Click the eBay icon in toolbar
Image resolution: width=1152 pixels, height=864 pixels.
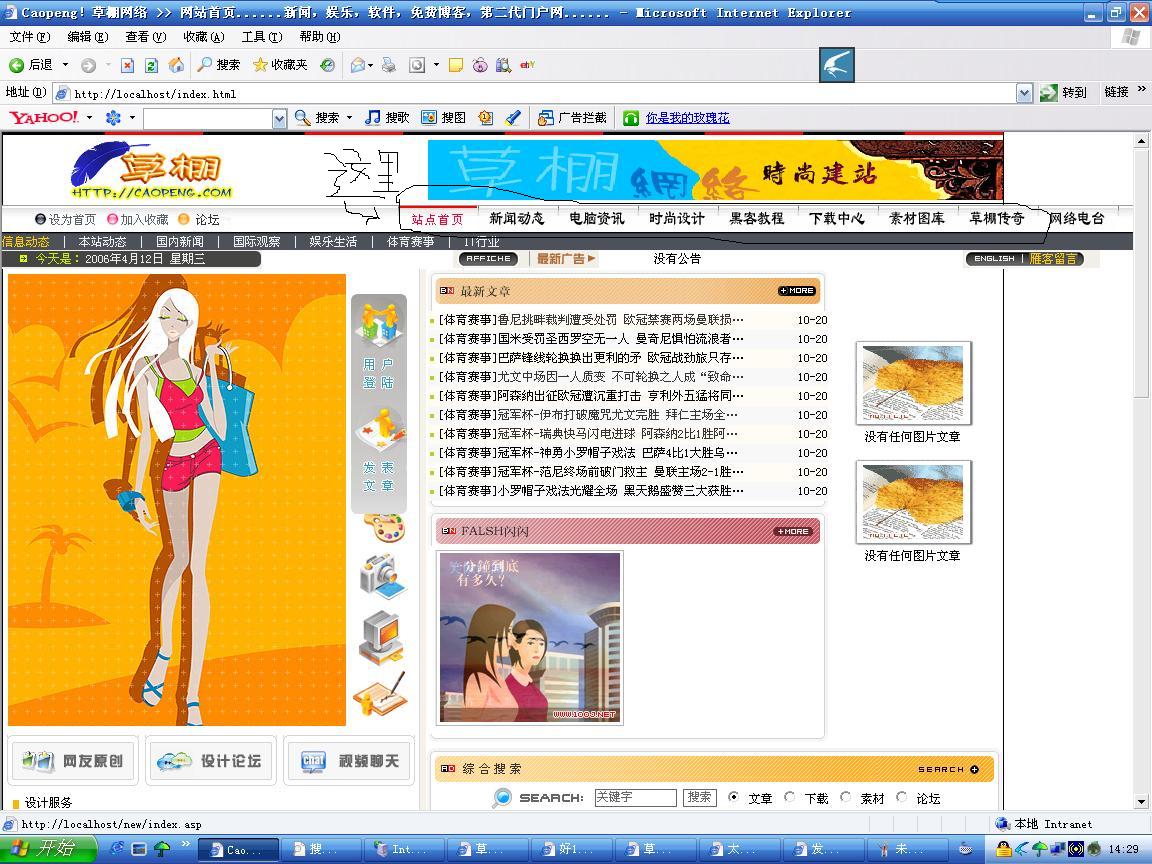[x=528, y=65]
